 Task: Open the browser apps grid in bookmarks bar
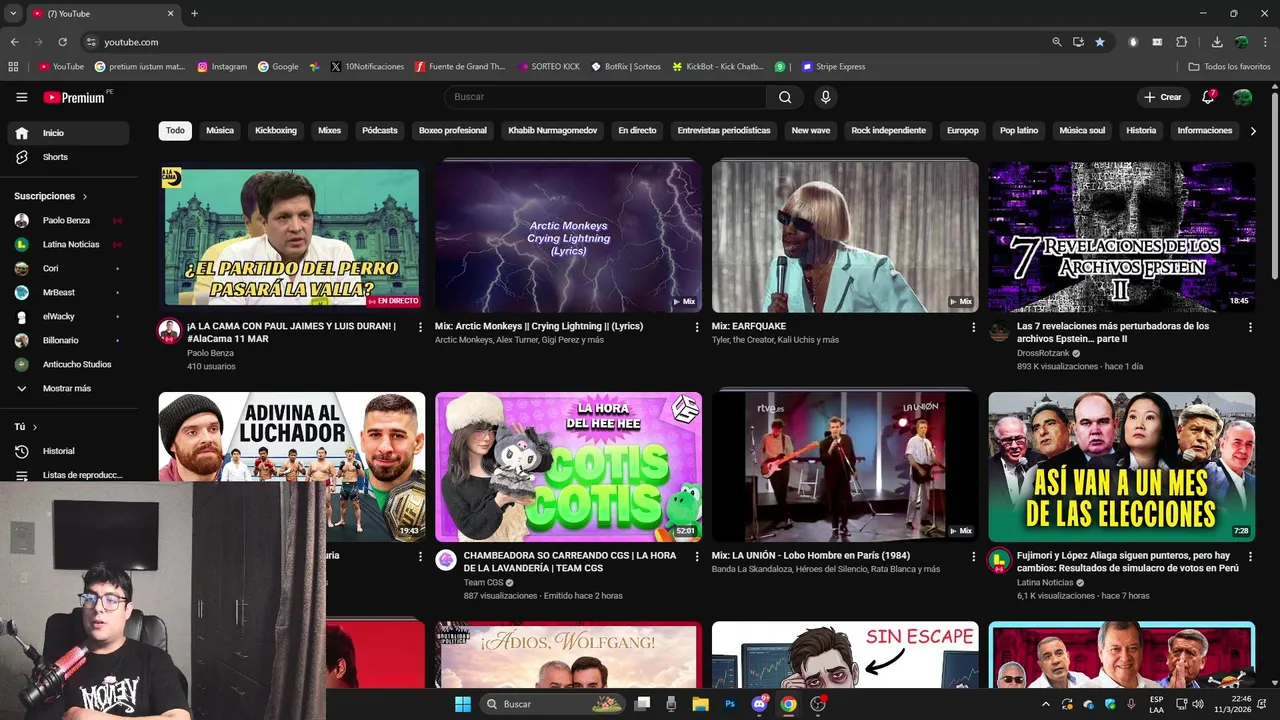[13, 67]
